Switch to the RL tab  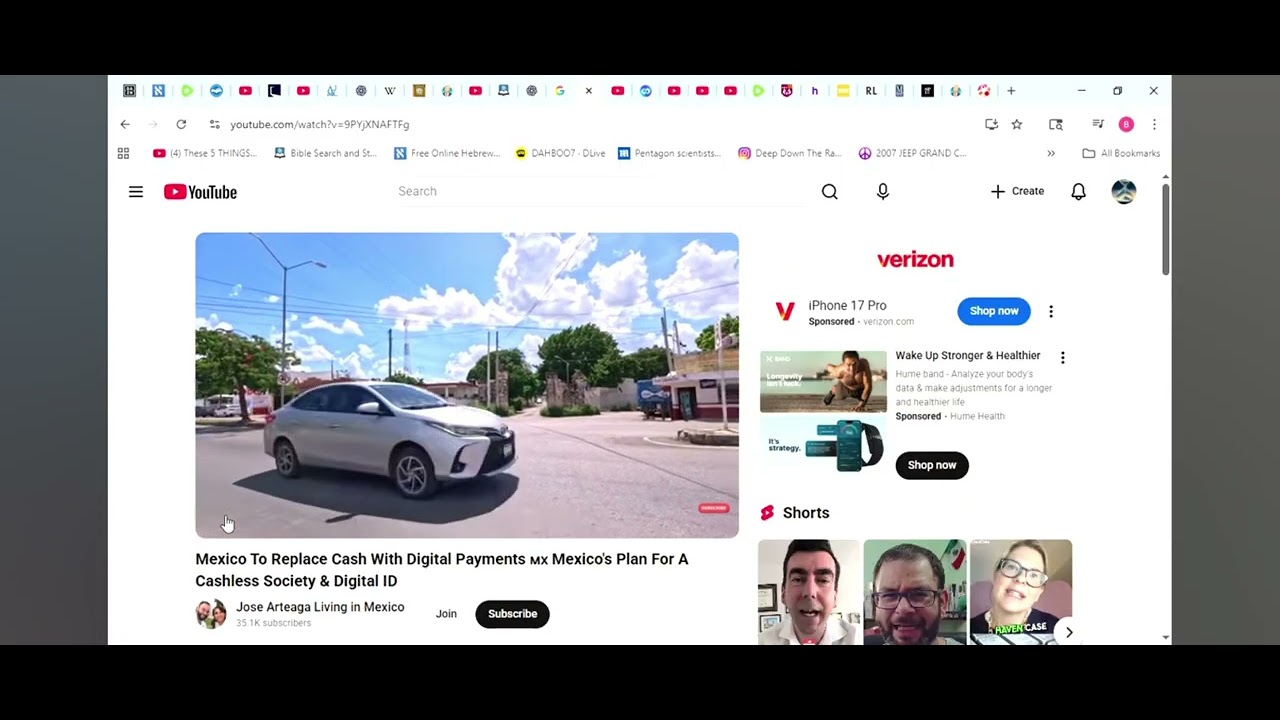coord(871,91)
